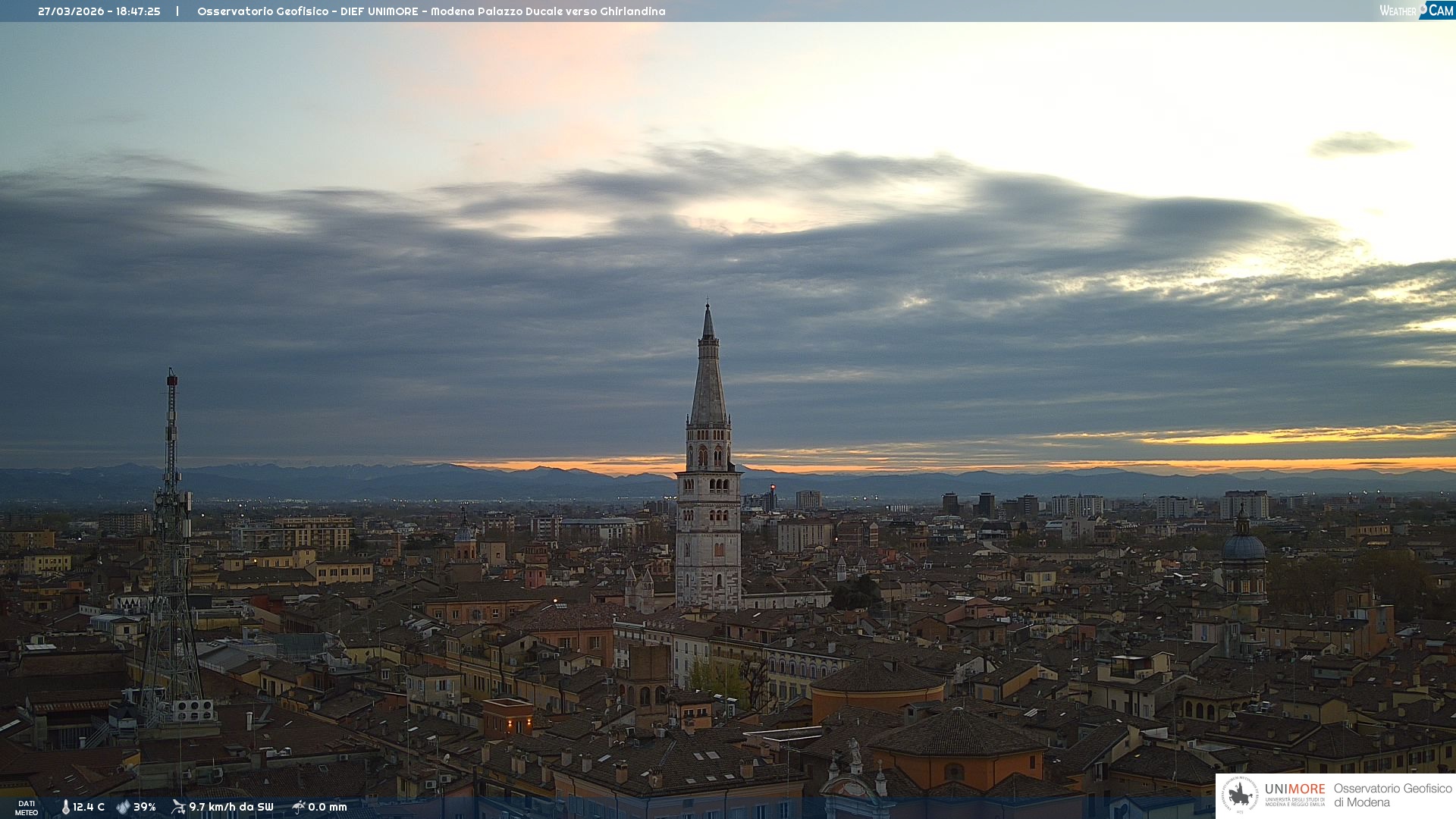Viewport: 1456px width, 819px height.
Task: Click the rain umbrella icon
Action: (298, 807)
